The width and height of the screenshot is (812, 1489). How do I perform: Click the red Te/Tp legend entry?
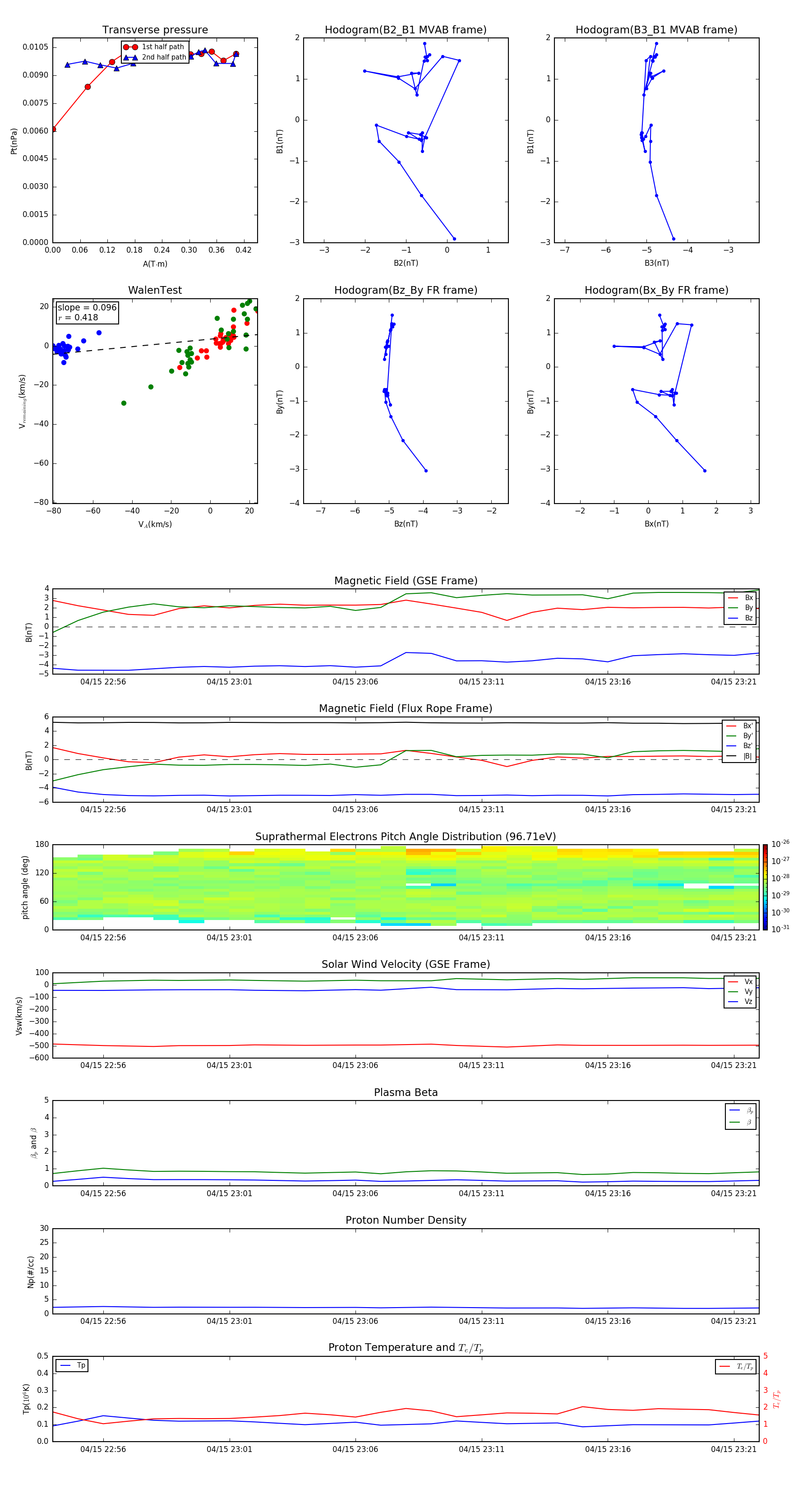point(736,1367)
